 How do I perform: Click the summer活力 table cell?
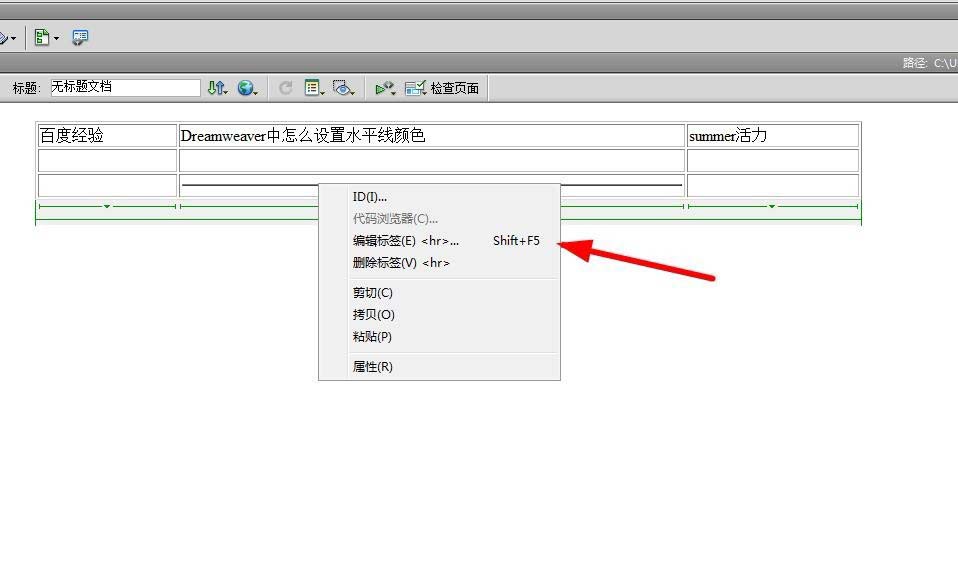(773, 135)
